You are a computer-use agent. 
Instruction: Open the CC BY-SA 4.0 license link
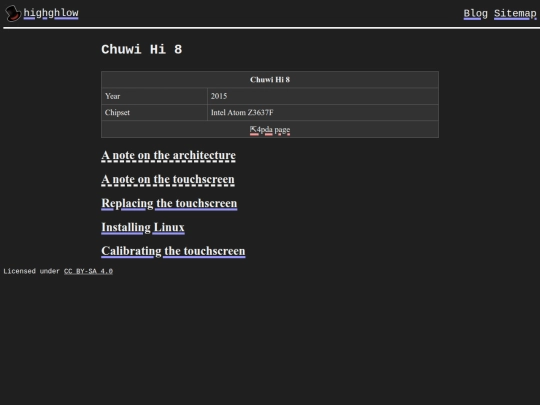(88, 271)
